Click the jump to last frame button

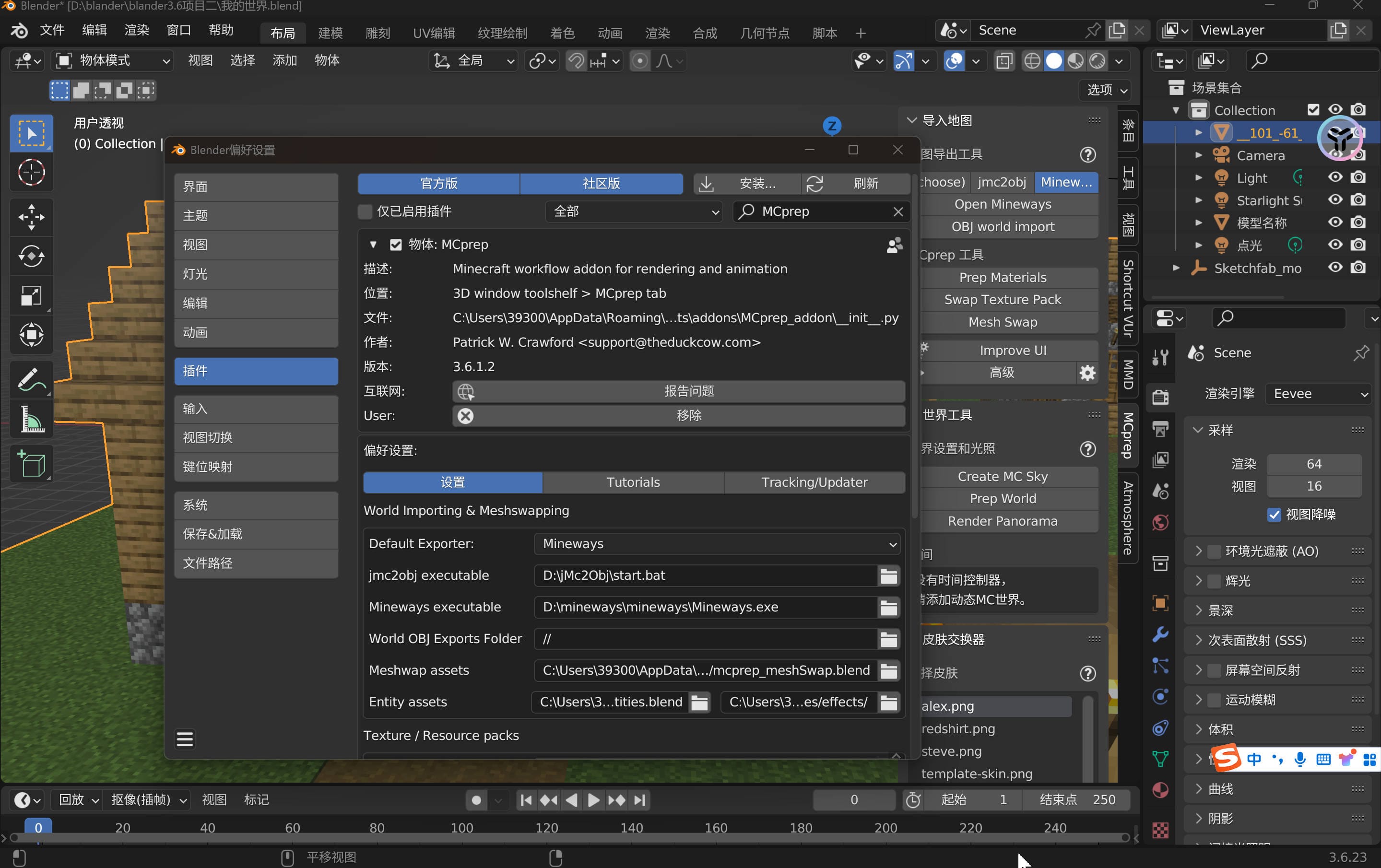point(640,800)
